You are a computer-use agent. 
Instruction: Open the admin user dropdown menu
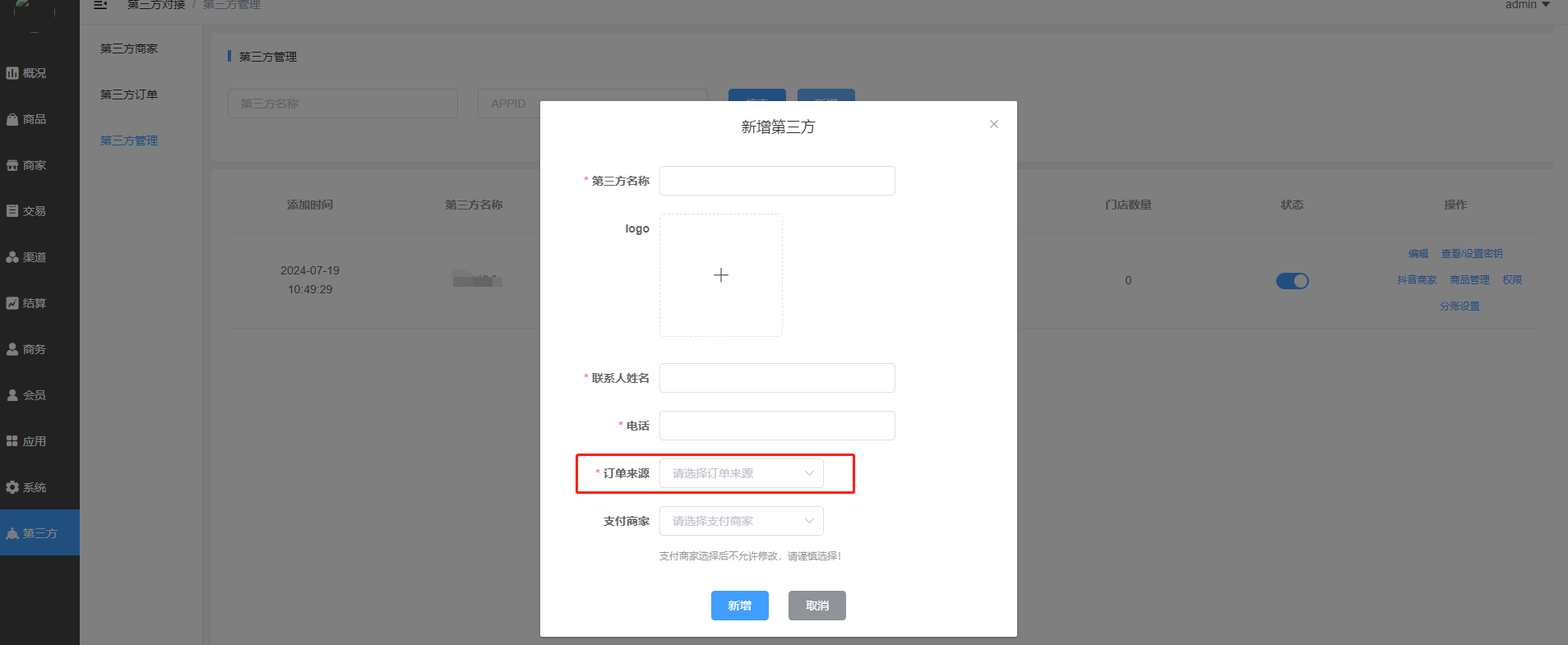[1527, 5]
